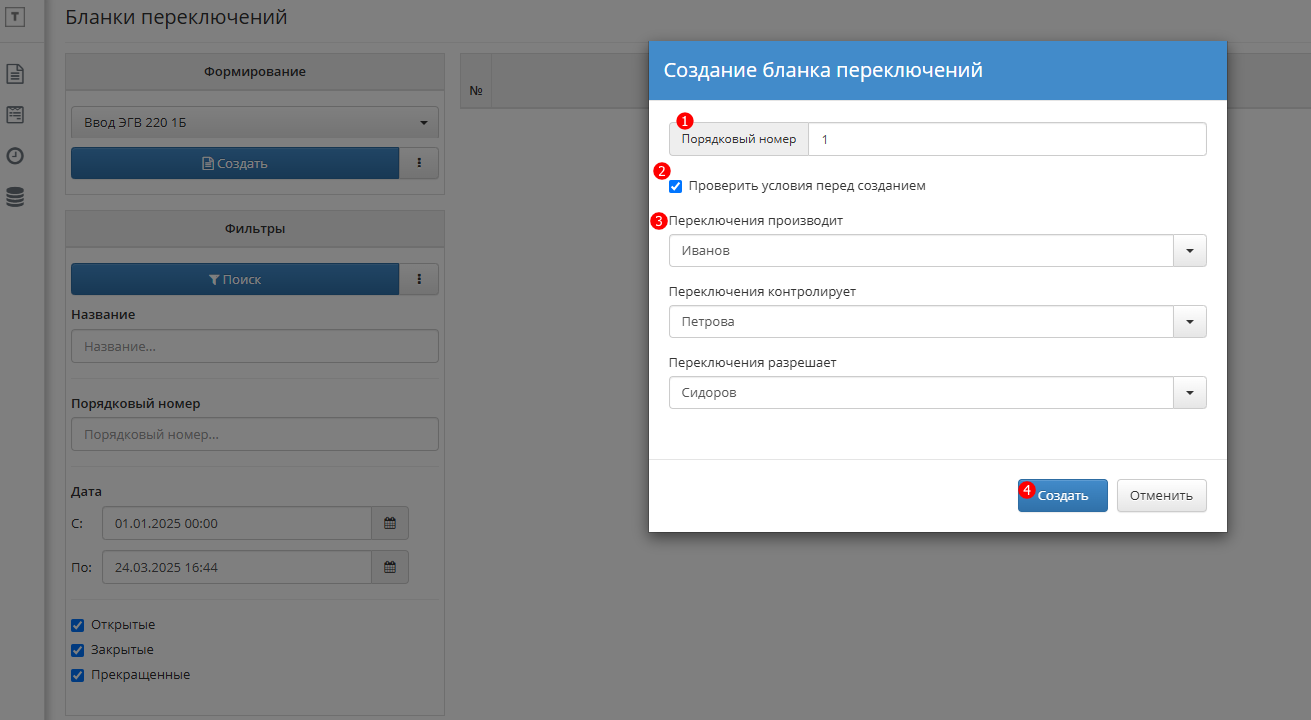This screenshot has width=1311, height=720.
Task: Toggle the Открытые filter checkbox
Action: pyautogui.click(x=78, y=625)
